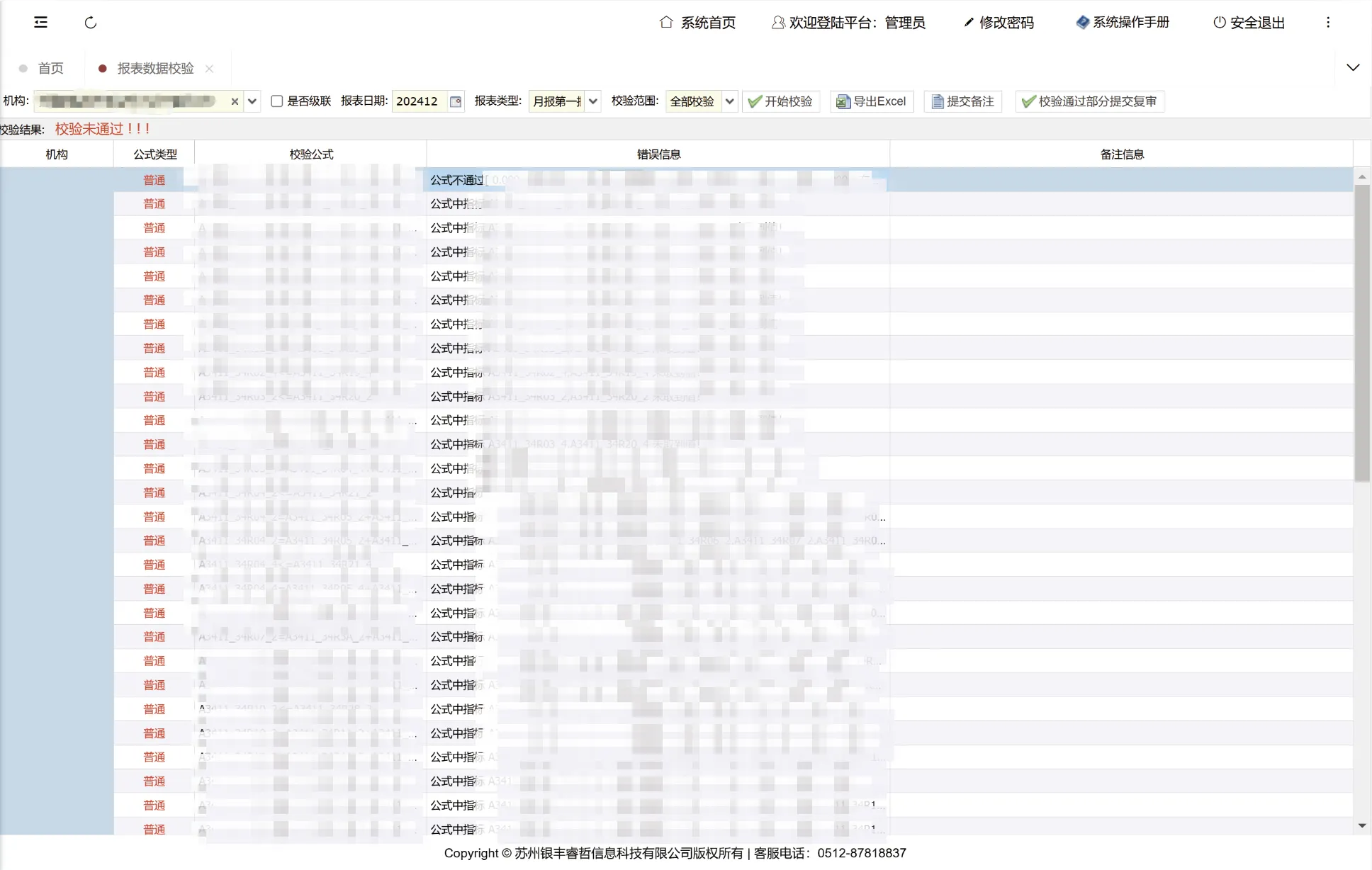Click 安全退出 via the power icon

tap(1219, 23)
